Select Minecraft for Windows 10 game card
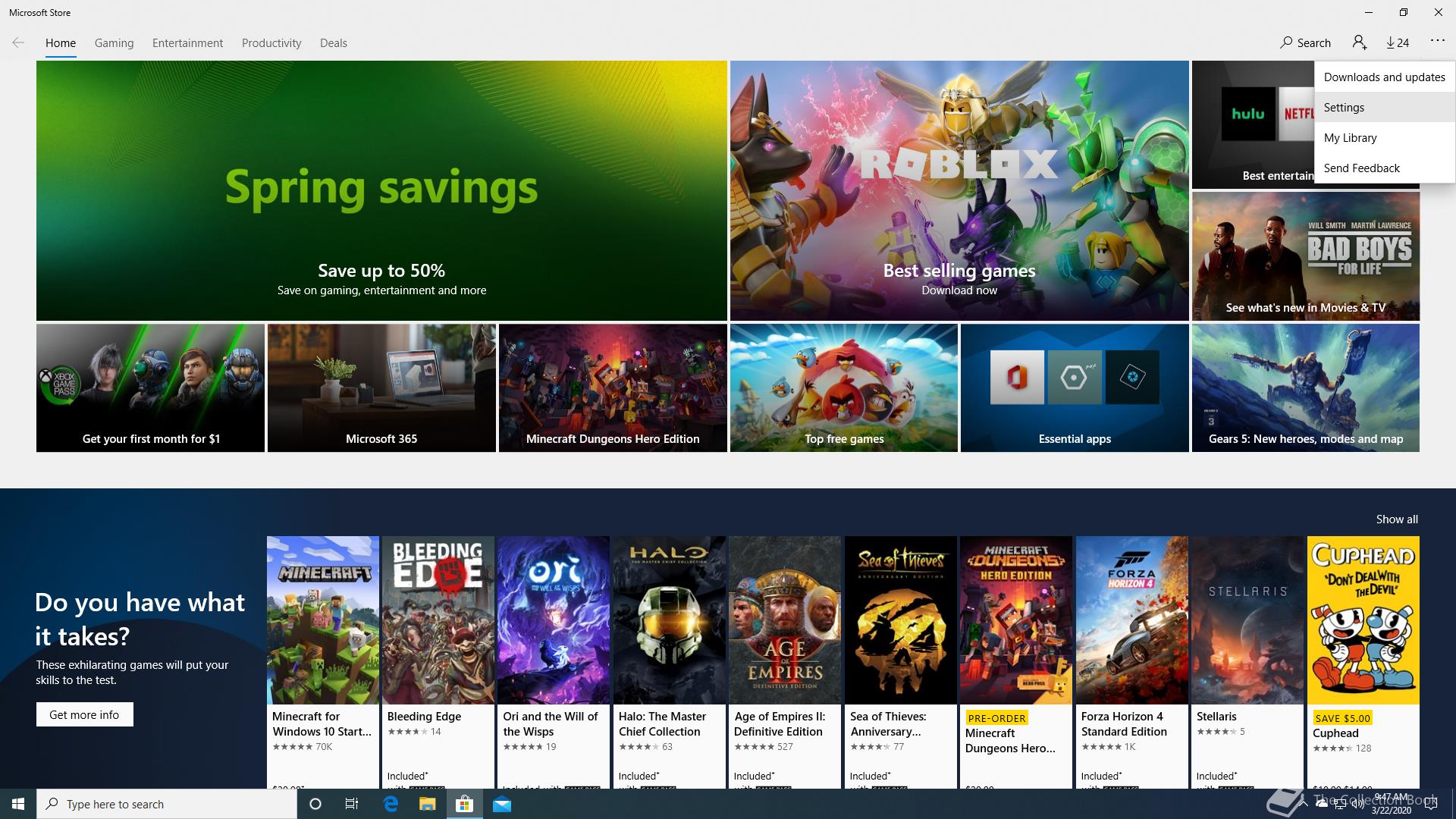The height and width of the screenshot is (819, 1456). point(323,662)
